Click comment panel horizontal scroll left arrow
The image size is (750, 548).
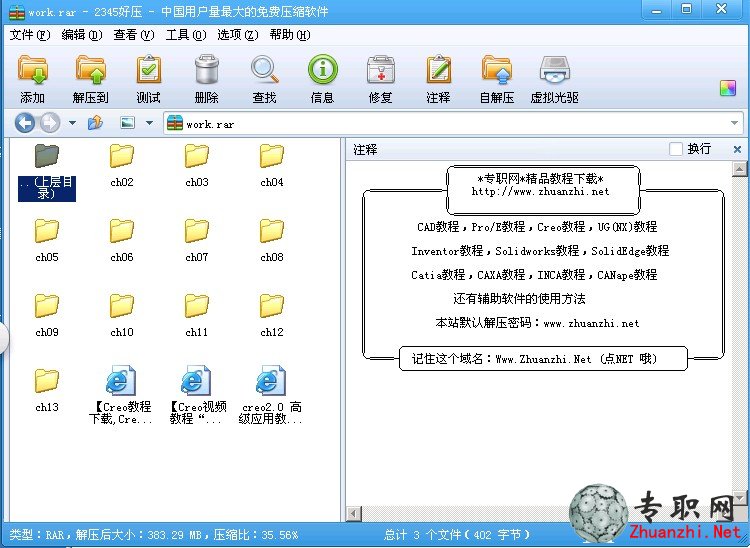[353, 514]
